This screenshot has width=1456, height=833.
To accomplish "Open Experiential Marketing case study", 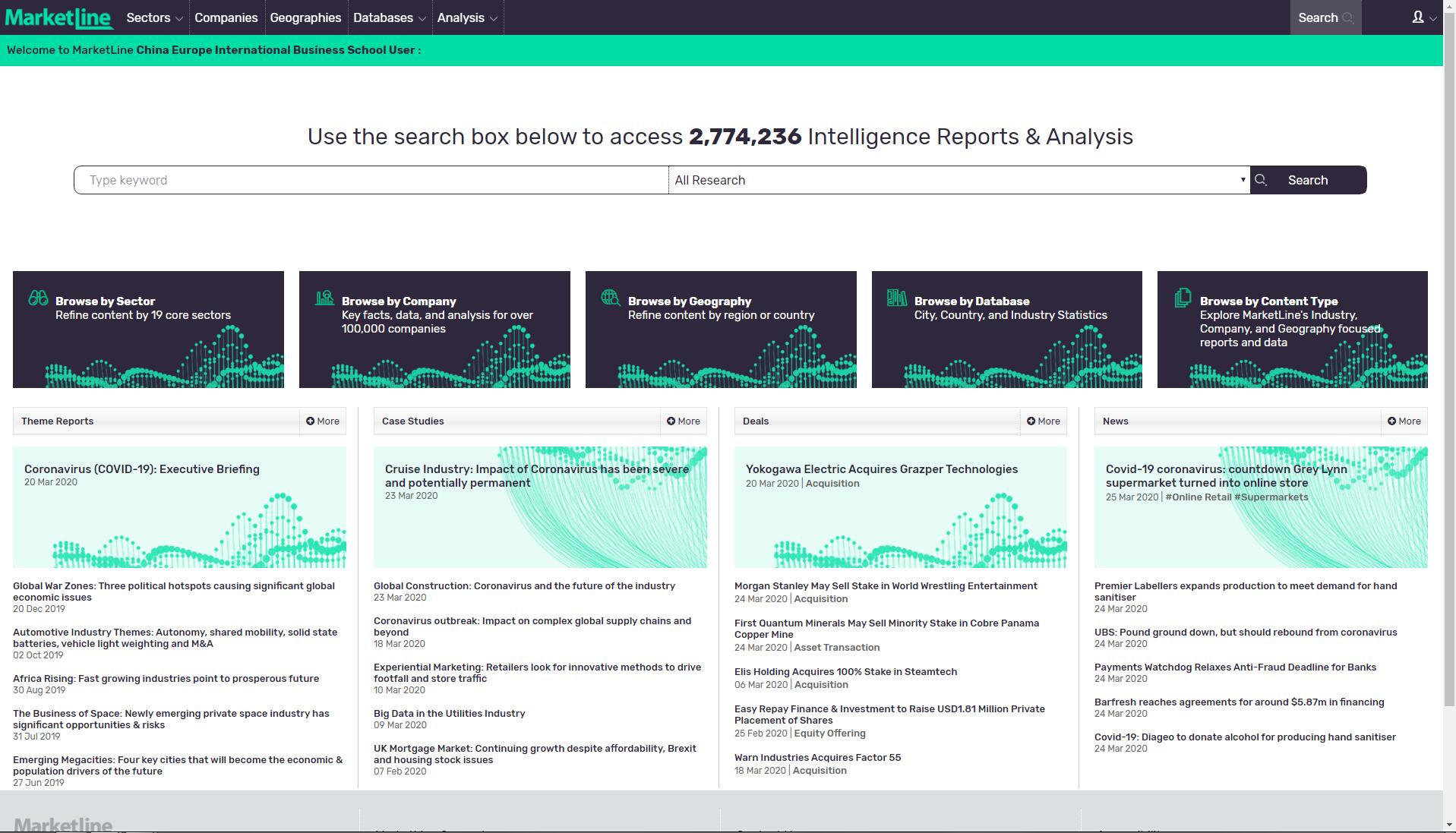I will (538, 673).
